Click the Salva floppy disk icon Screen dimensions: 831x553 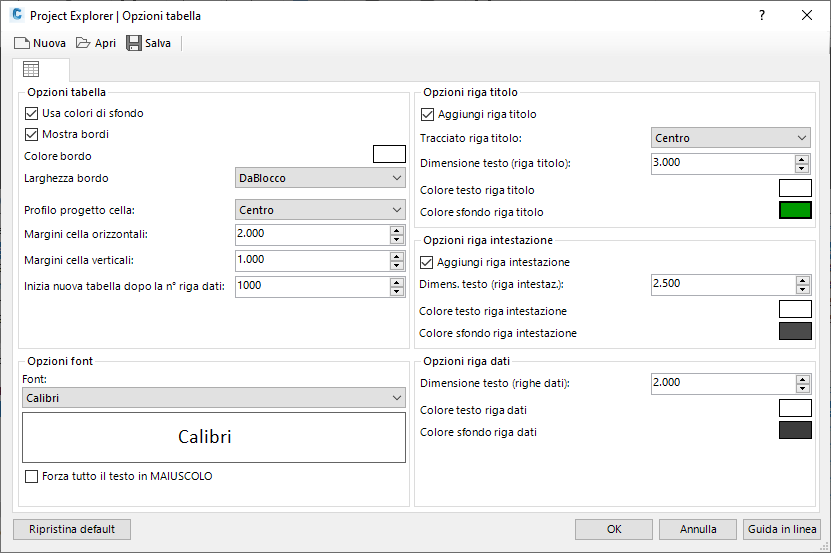point(134,43)
